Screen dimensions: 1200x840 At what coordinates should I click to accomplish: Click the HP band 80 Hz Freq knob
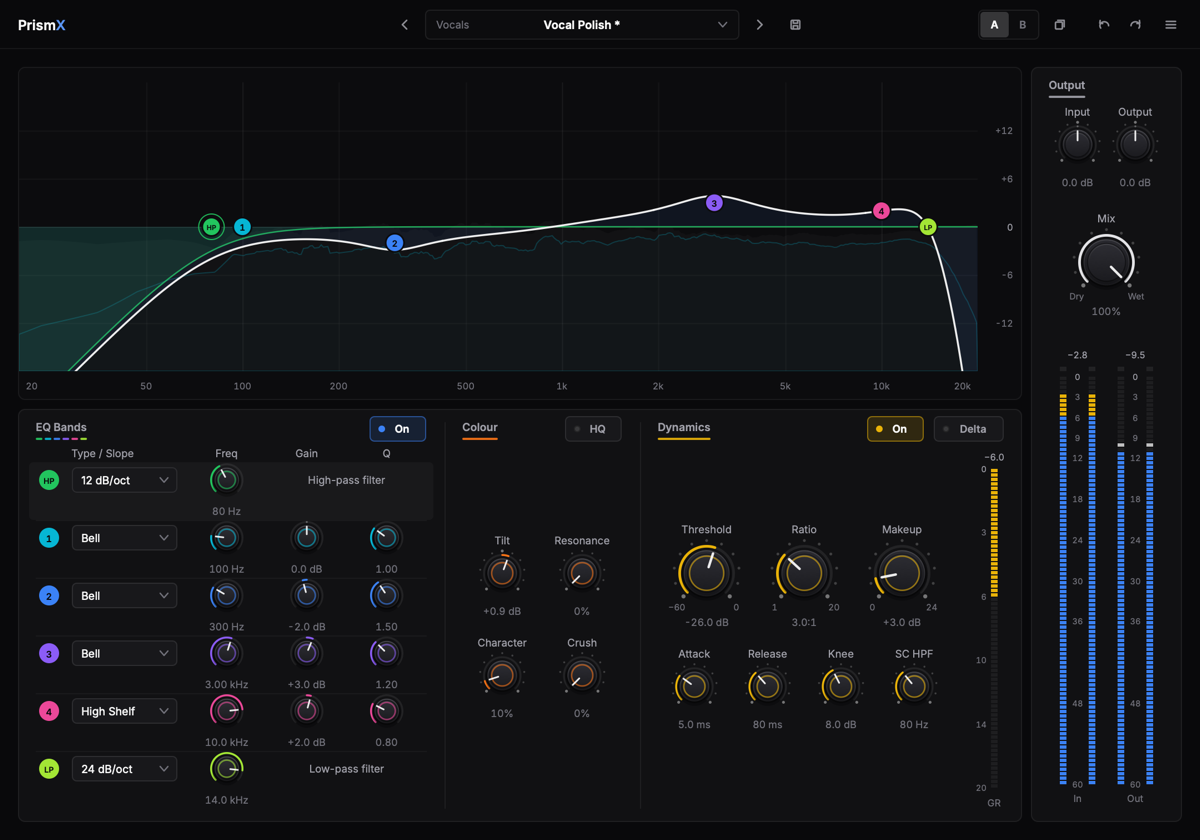click(x=226, y=480)
